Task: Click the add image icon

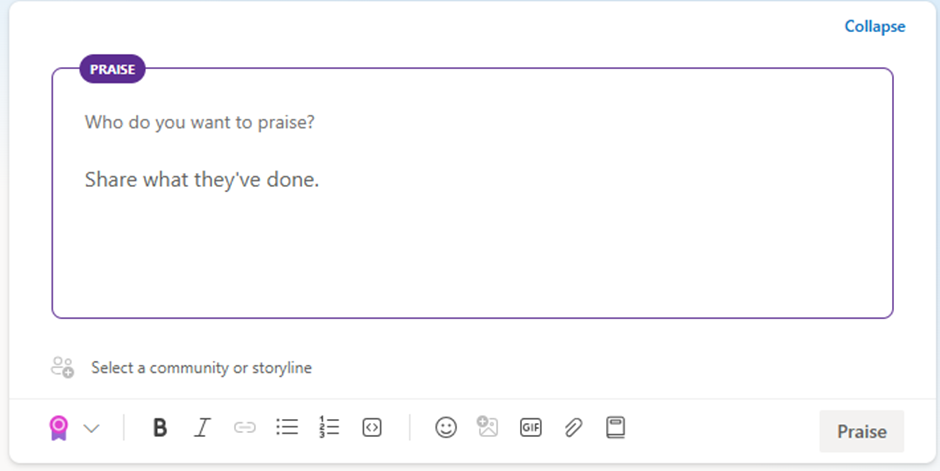Action: pyautogui.click(x=487, y=427)
